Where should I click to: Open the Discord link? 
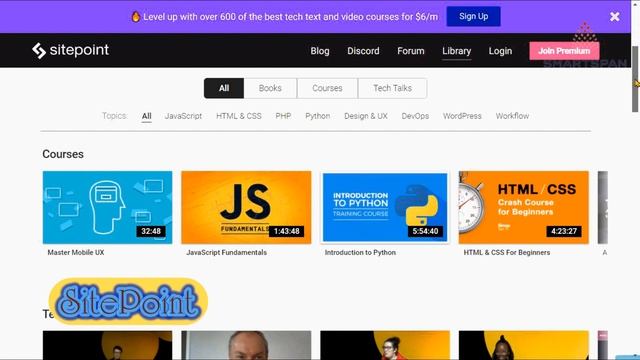(x=363, y=51)
